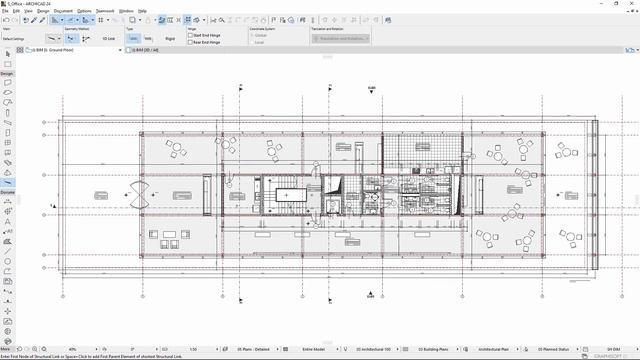Choose the Door tool below the Wall tool
Image resolution: width=640 pixels, height=360 pixels.
pos(8,93)
